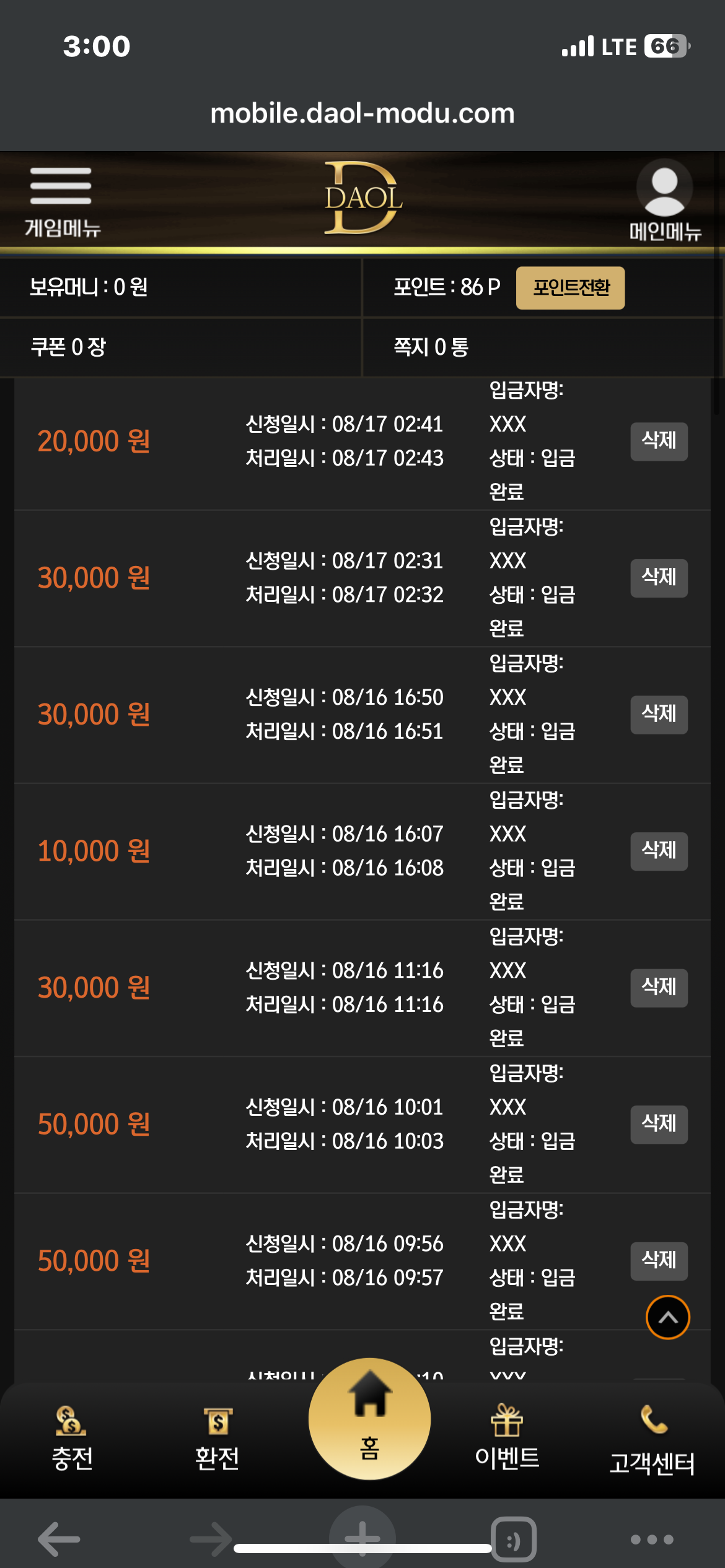Tap the mobile.daol-modu.com address bar
The height and width of the screenshot is (1568, 725).
pos(362,113)
